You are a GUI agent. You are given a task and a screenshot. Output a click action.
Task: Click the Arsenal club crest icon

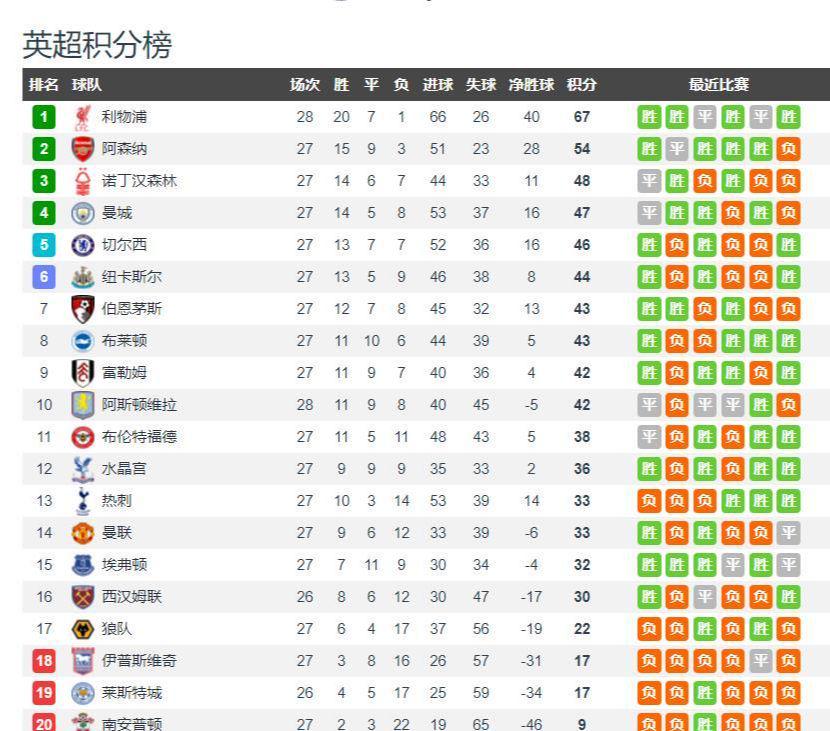(x=83, y=149)
